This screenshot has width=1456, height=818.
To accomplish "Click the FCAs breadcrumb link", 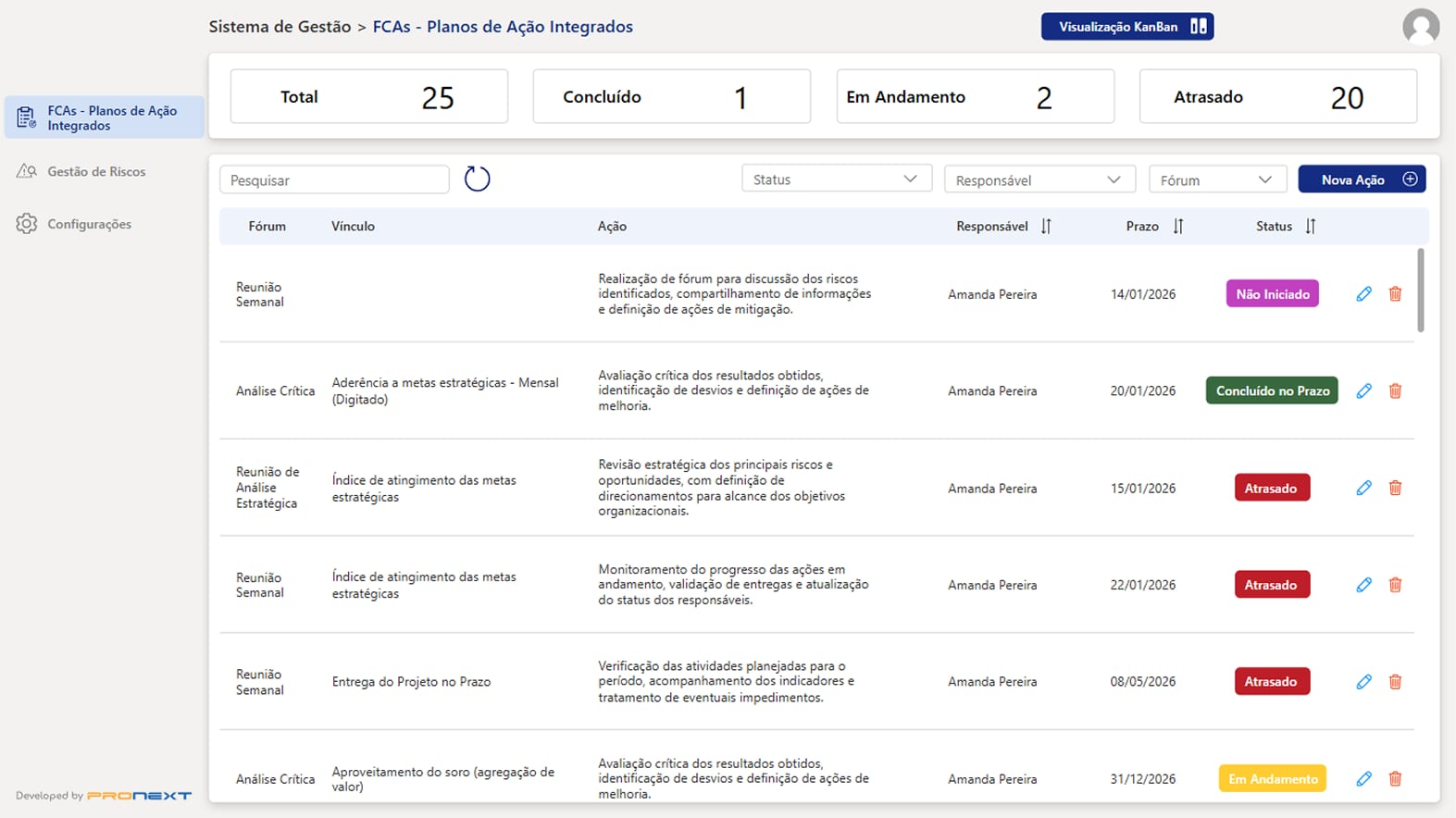I will click(x=503, y=27).
